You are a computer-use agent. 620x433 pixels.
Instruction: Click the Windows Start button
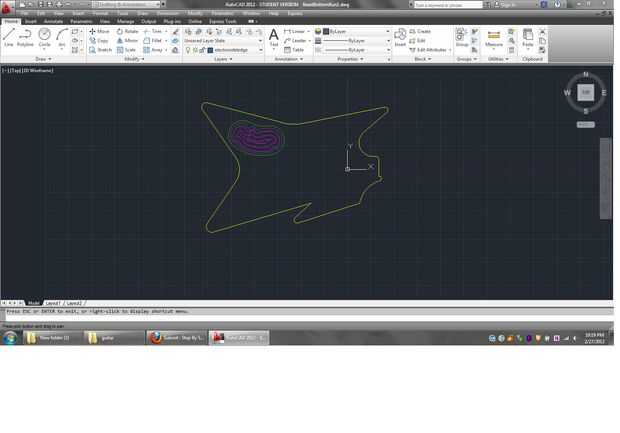point(10,338)
